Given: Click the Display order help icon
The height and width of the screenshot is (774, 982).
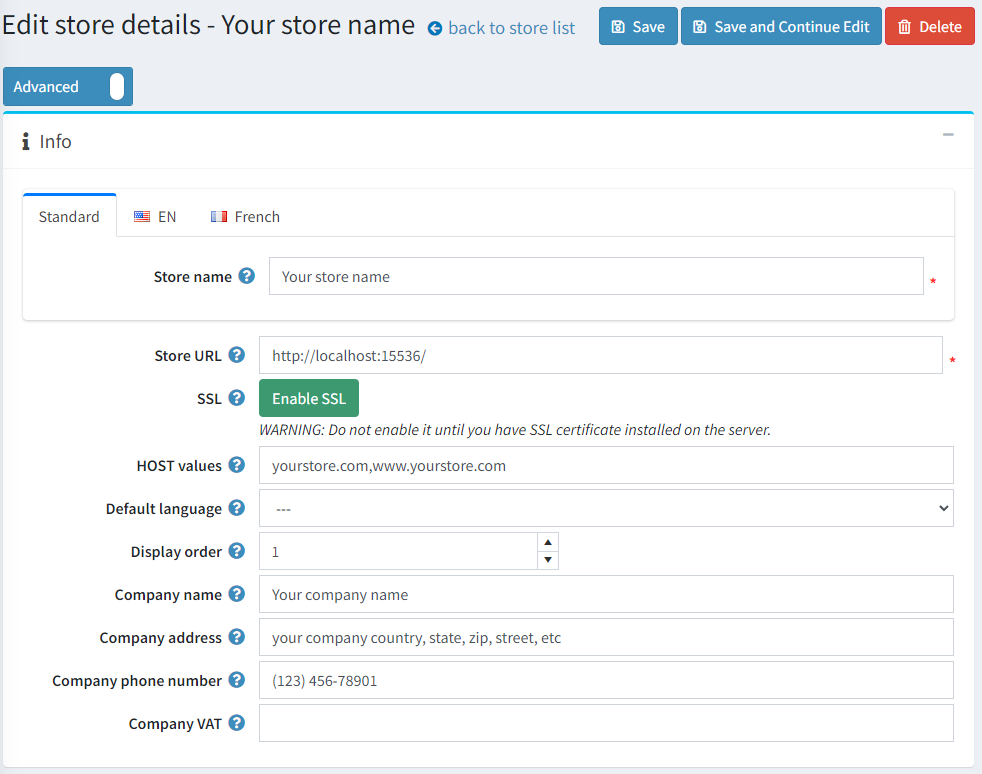Looking at the screenshot, I should [237, 551].
